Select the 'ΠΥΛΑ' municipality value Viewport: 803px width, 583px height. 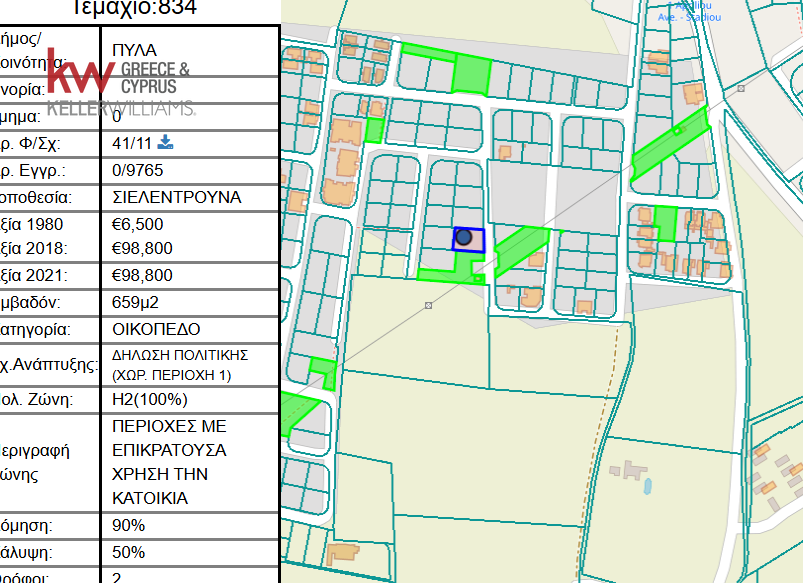(134, 50)
